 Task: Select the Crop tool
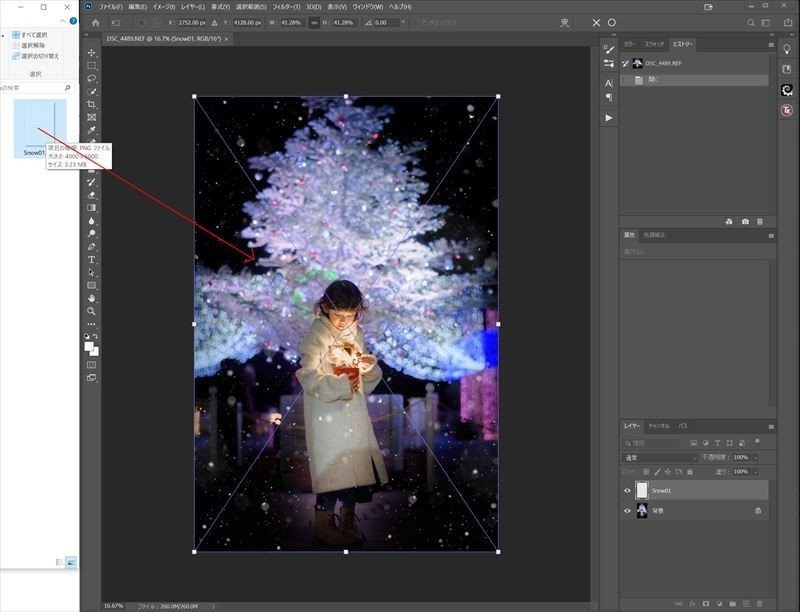click(91, 104)
